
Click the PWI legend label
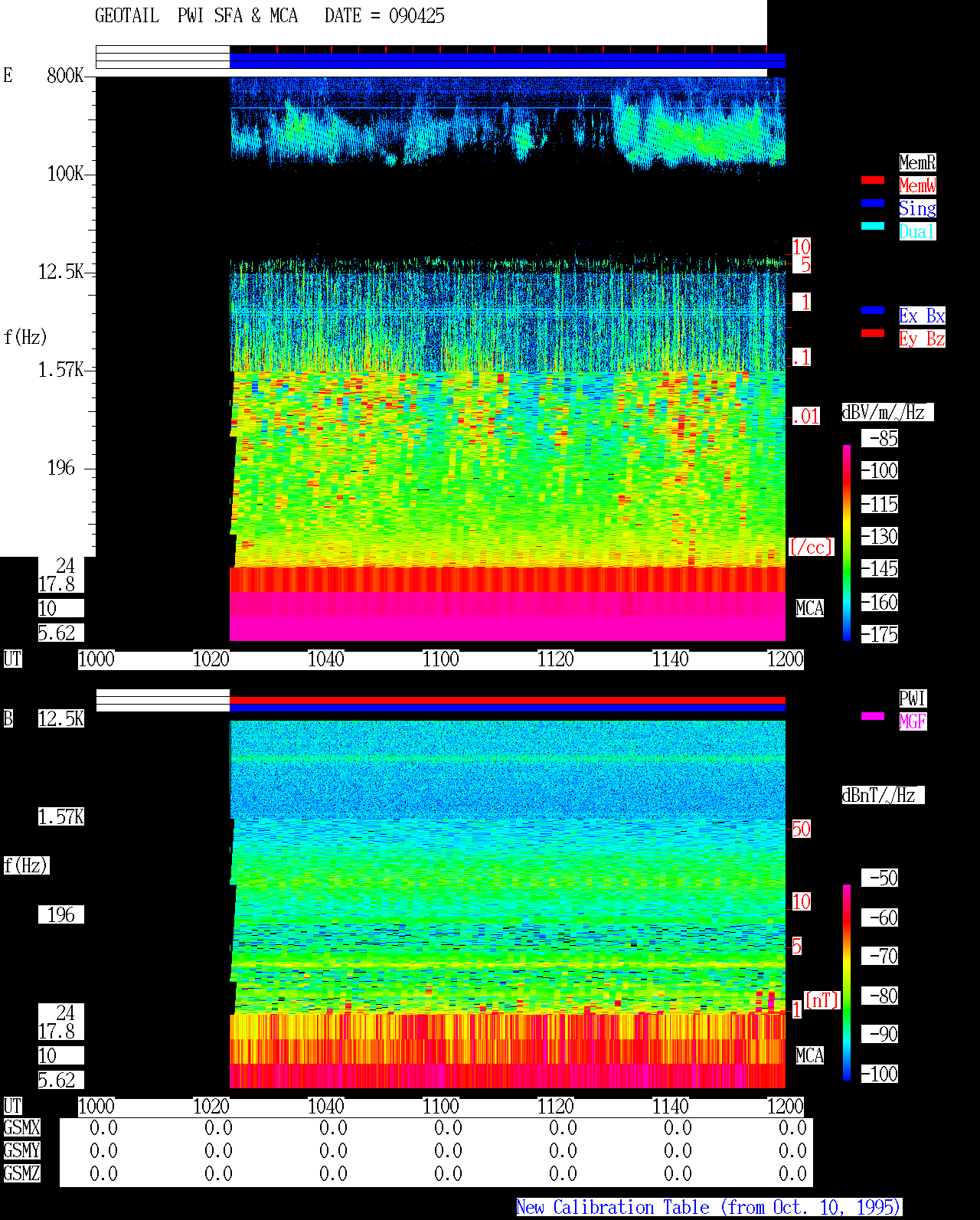click(913, 698)
